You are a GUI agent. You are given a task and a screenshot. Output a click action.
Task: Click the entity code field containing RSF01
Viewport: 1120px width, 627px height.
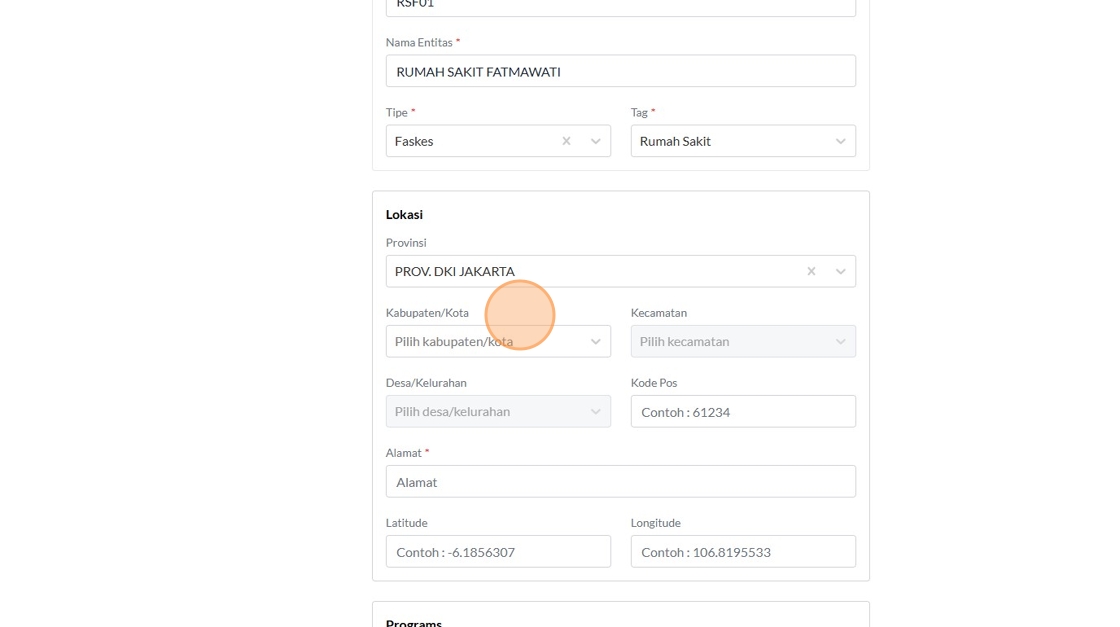point(620,6)
